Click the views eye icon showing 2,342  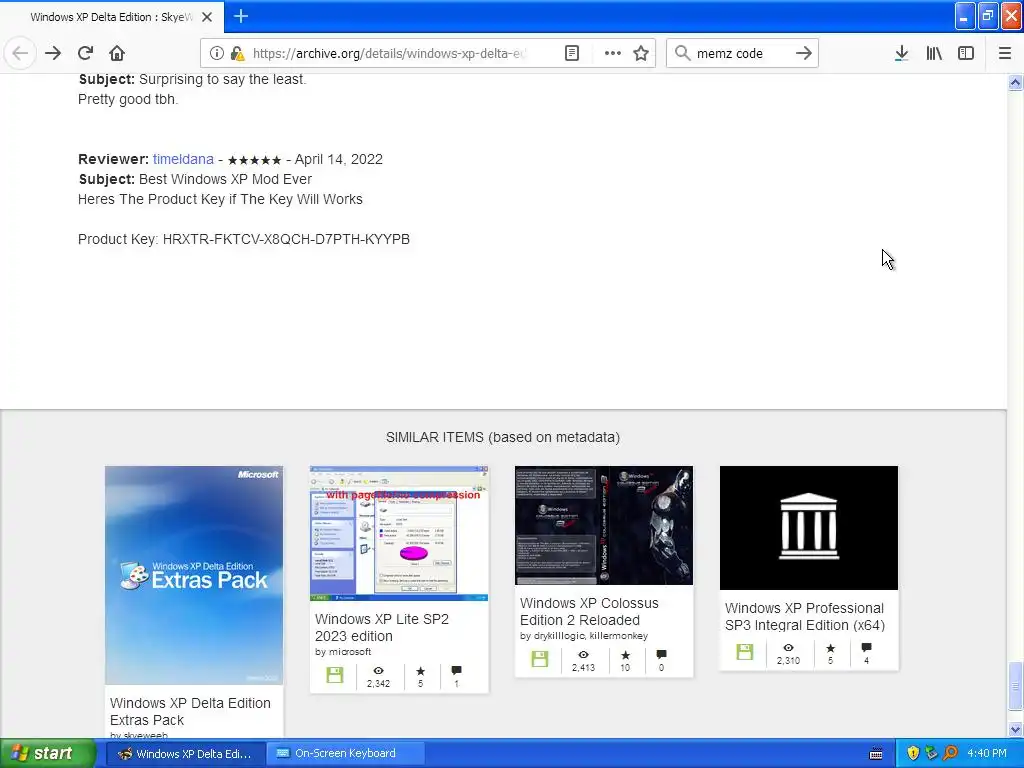(x=378, y=671)
